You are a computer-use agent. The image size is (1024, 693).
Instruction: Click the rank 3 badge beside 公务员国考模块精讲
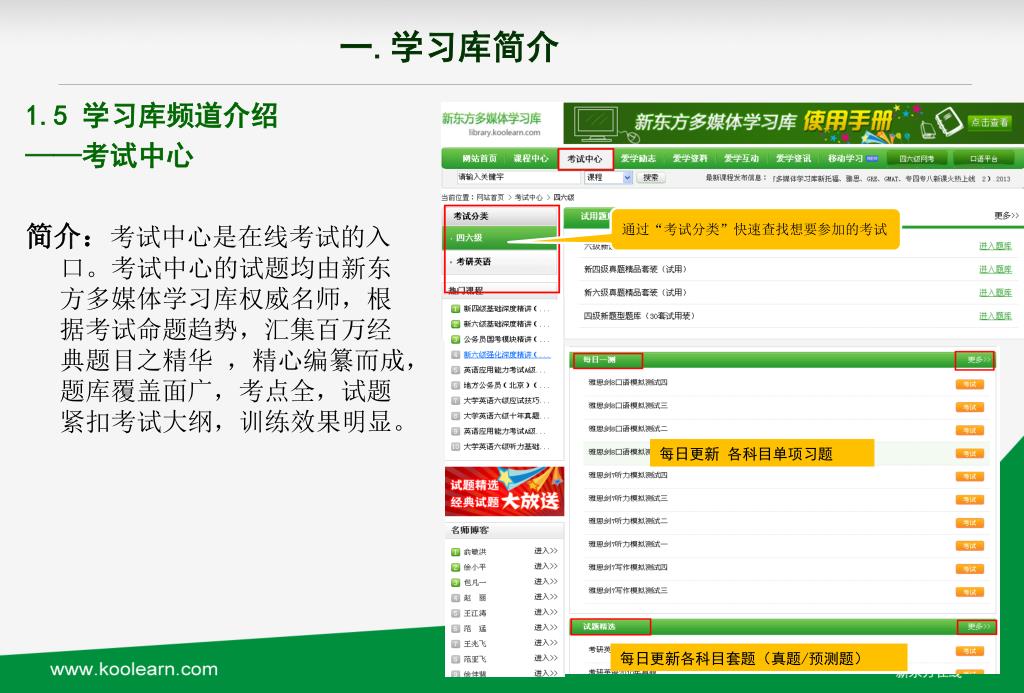pos(456,340)
